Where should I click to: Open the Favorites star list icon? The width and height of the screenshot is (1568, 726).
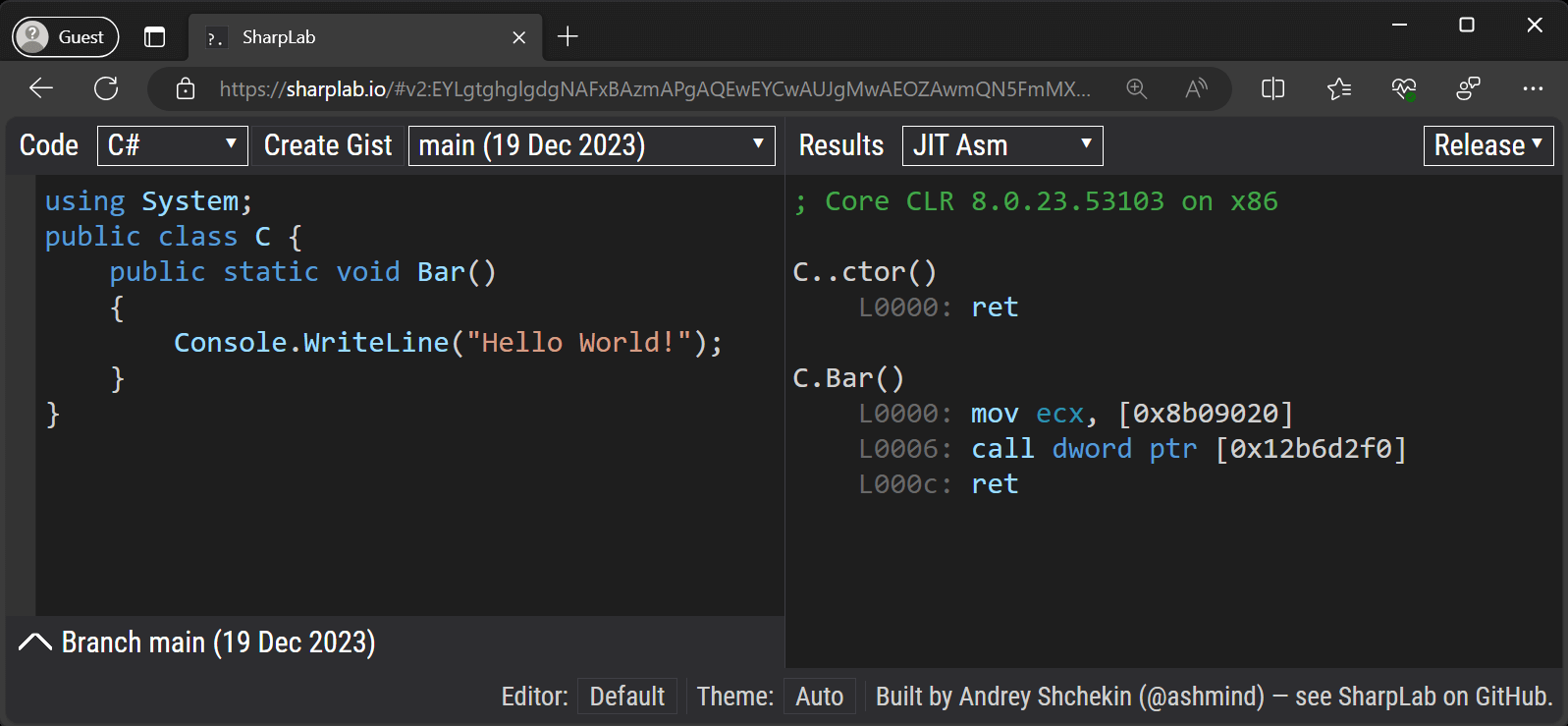click(x=1338, y=88)
